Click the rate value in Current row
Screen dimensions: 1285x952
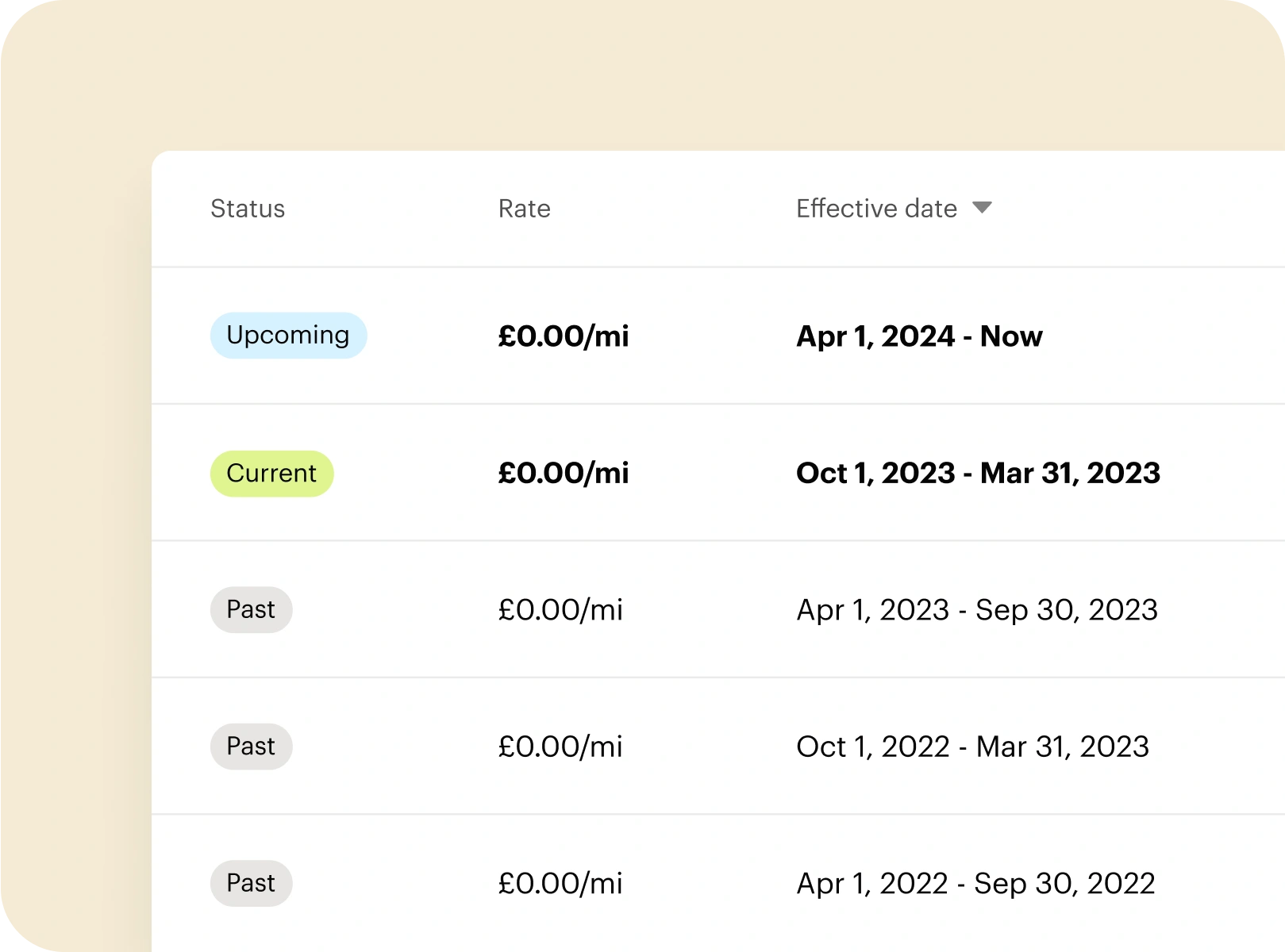pyautogui.click(x=563, y=474)
